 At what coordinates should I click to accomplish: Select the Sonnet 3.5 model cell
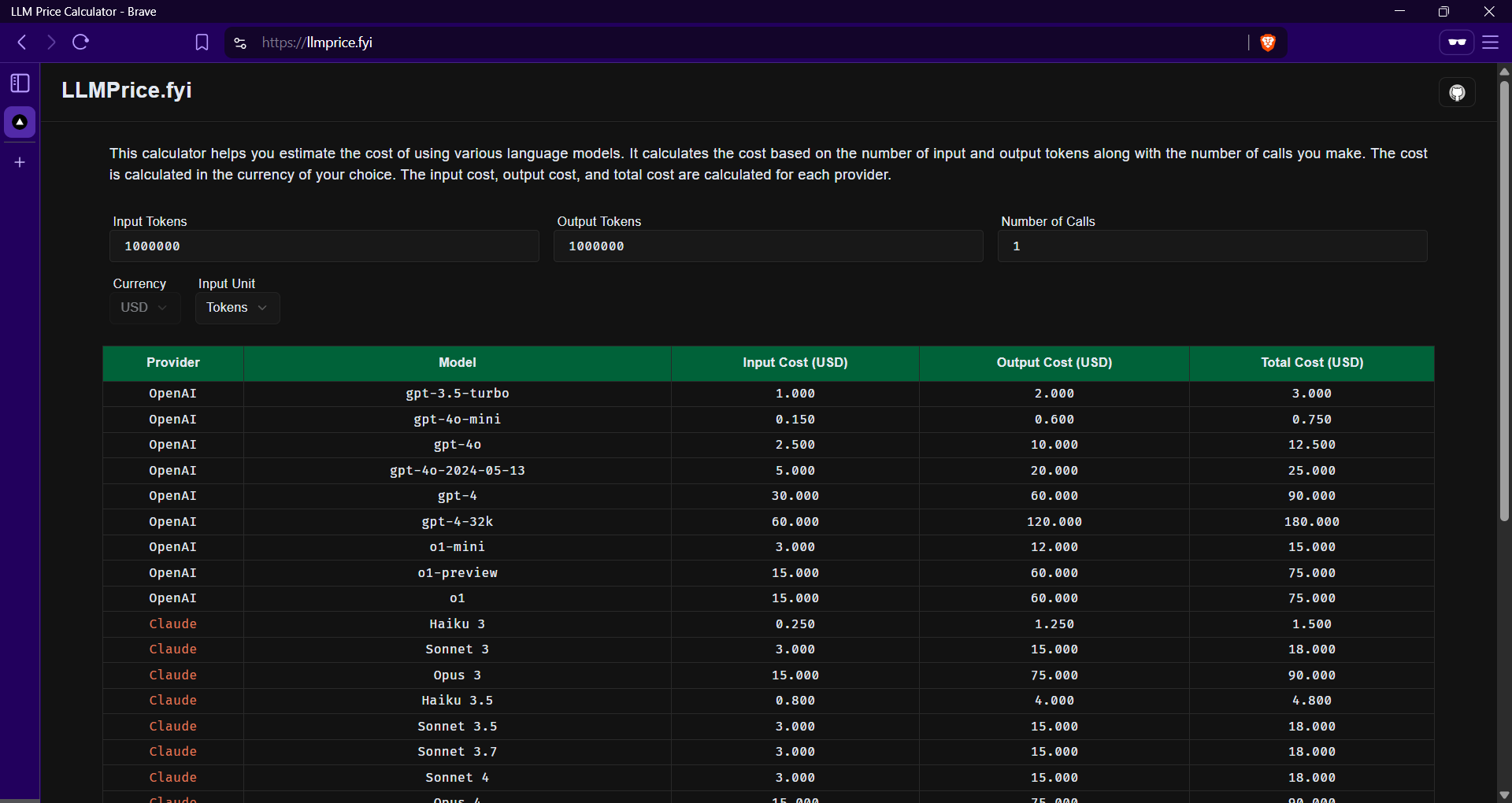click(458, 727)
